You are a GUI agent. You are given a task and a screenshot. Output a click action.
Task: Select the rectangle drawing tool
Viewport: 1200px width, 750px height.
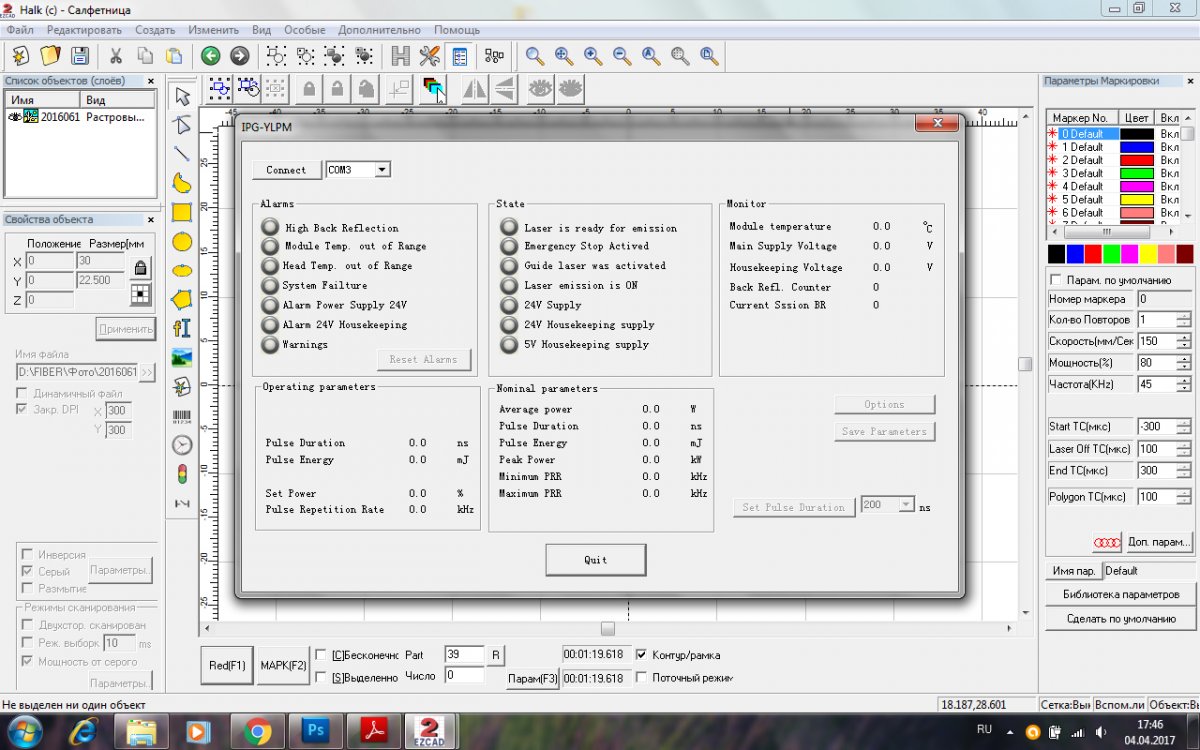pos(181,212)
